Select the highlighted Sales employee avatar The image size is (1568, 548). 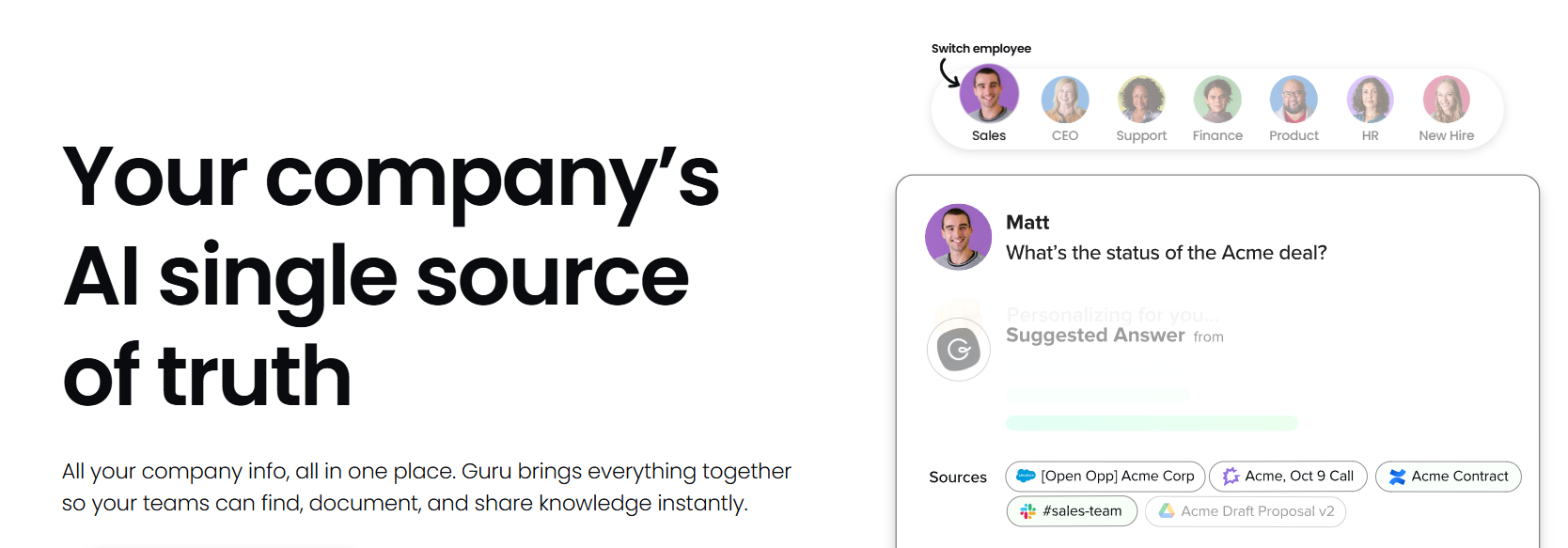coord(988,94)
